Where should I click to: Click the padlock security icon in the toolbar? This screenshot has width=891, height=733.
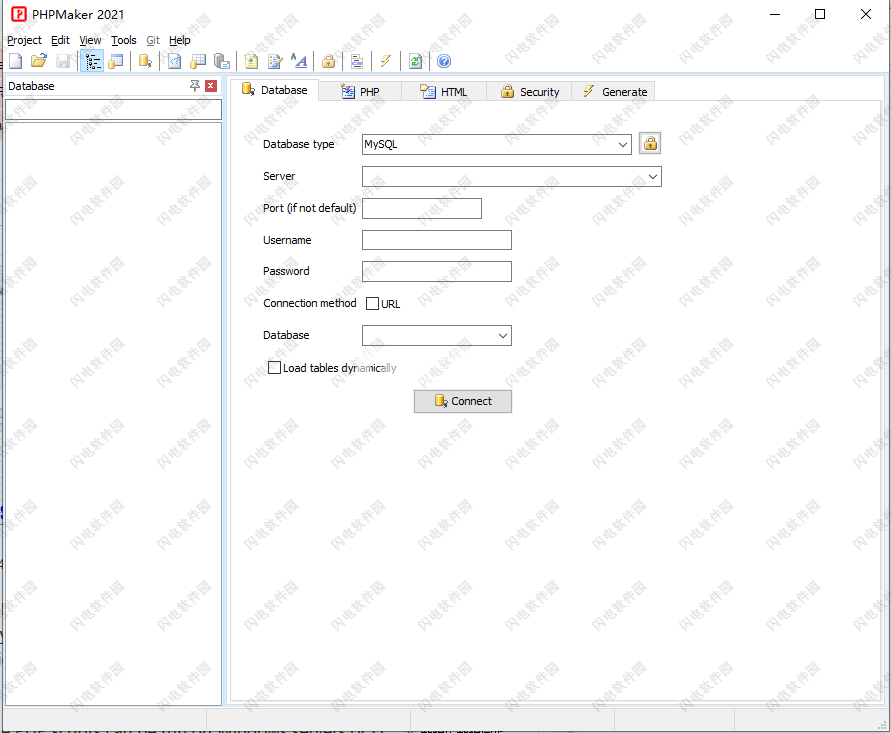point(328,61)
